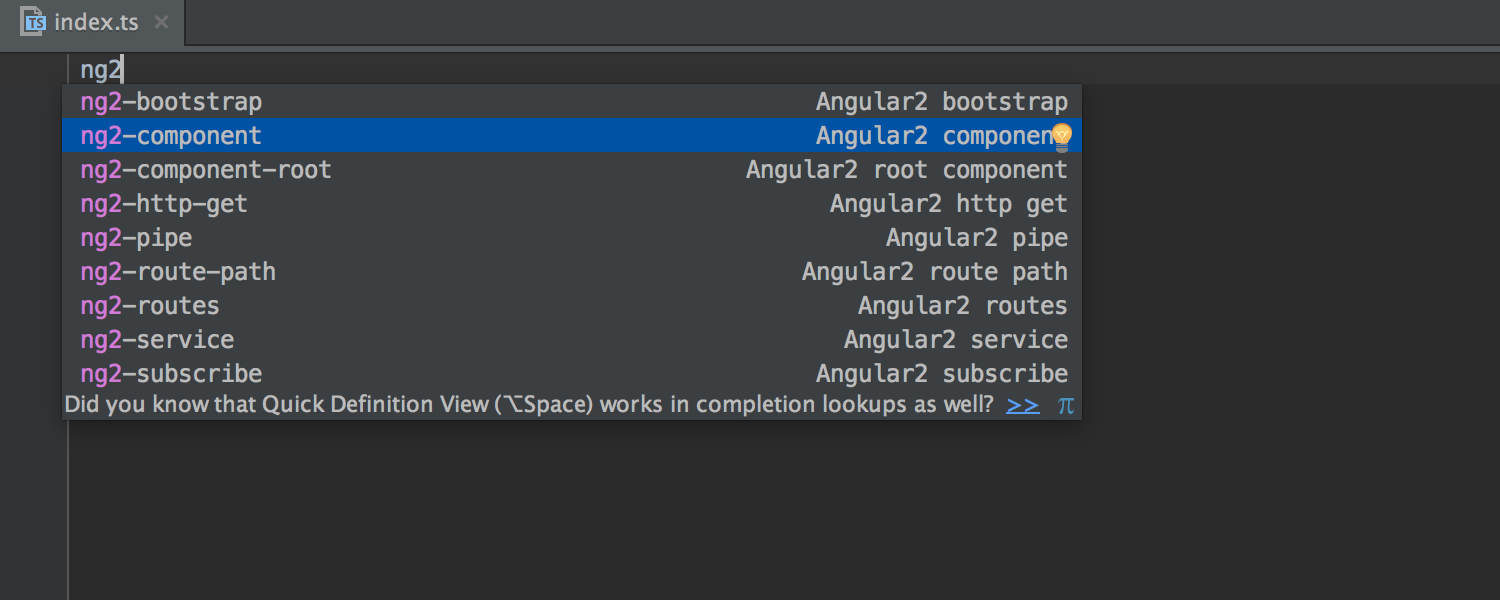Select the ng2-route-path suggestion
The width and height of the screenshot is (1500, 600).
[178, 272]
